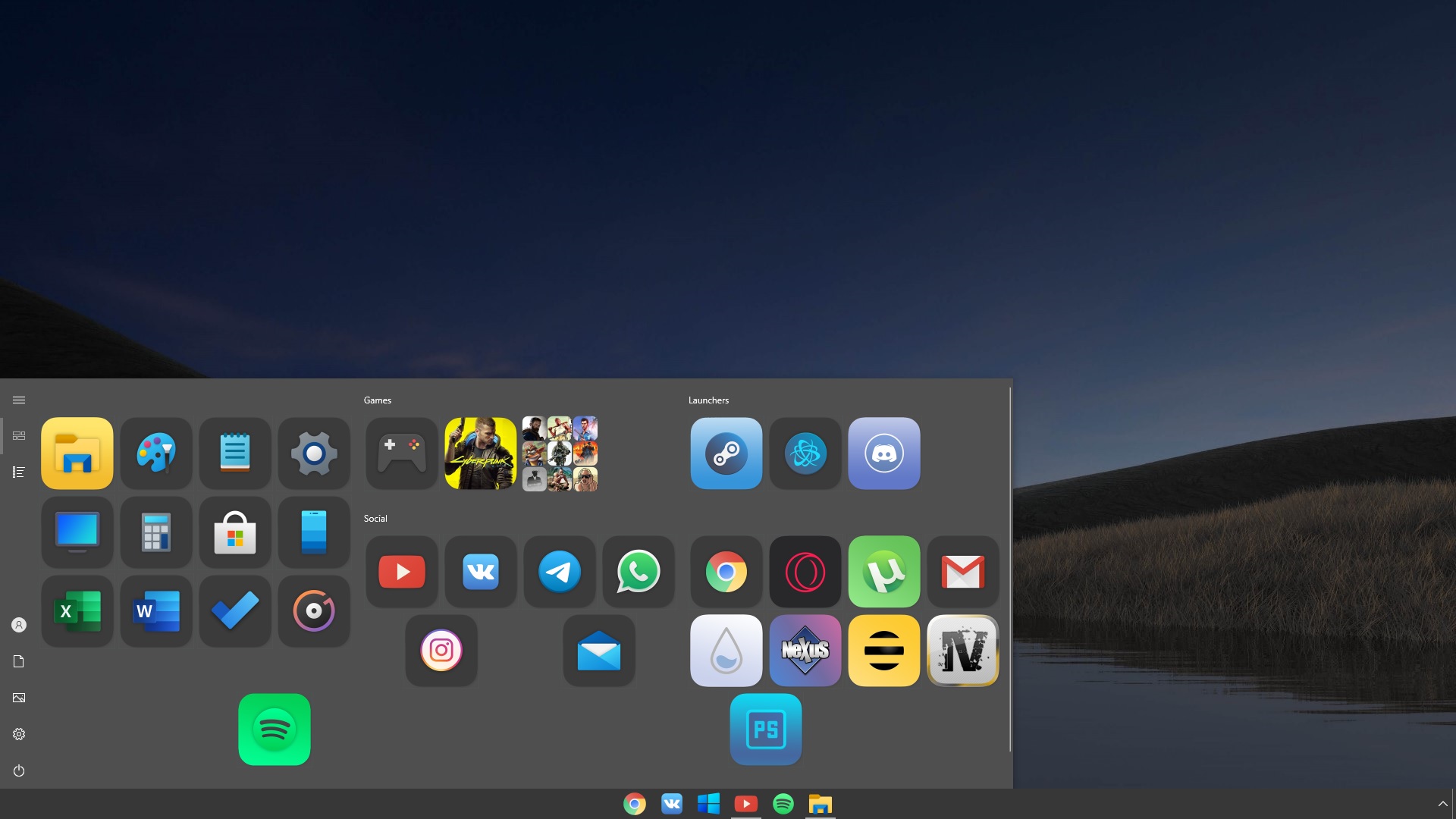The width and height of the screenshot is (1456, 819).
Task: Launch the Calculator tile
Action: point(156,532)
